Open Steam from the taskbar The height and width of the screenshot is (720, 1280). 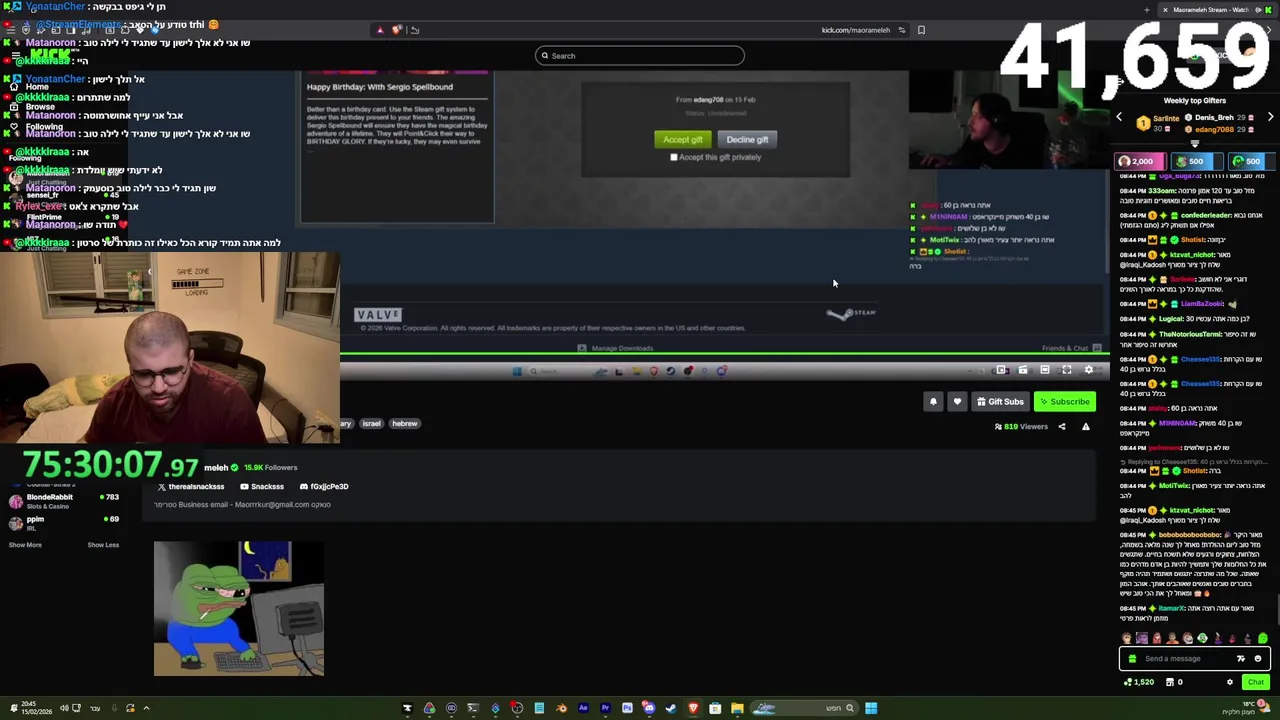(x=671, y=709)
